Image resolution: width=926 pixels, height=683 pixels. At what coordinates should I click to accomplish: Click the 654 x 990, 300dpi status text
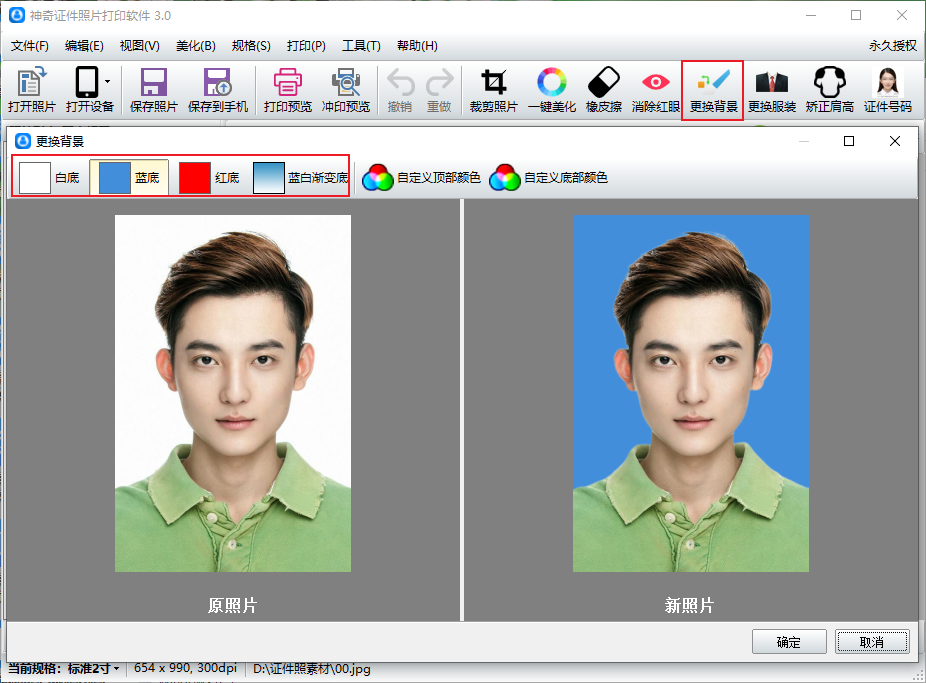click(x=185, y=668)
